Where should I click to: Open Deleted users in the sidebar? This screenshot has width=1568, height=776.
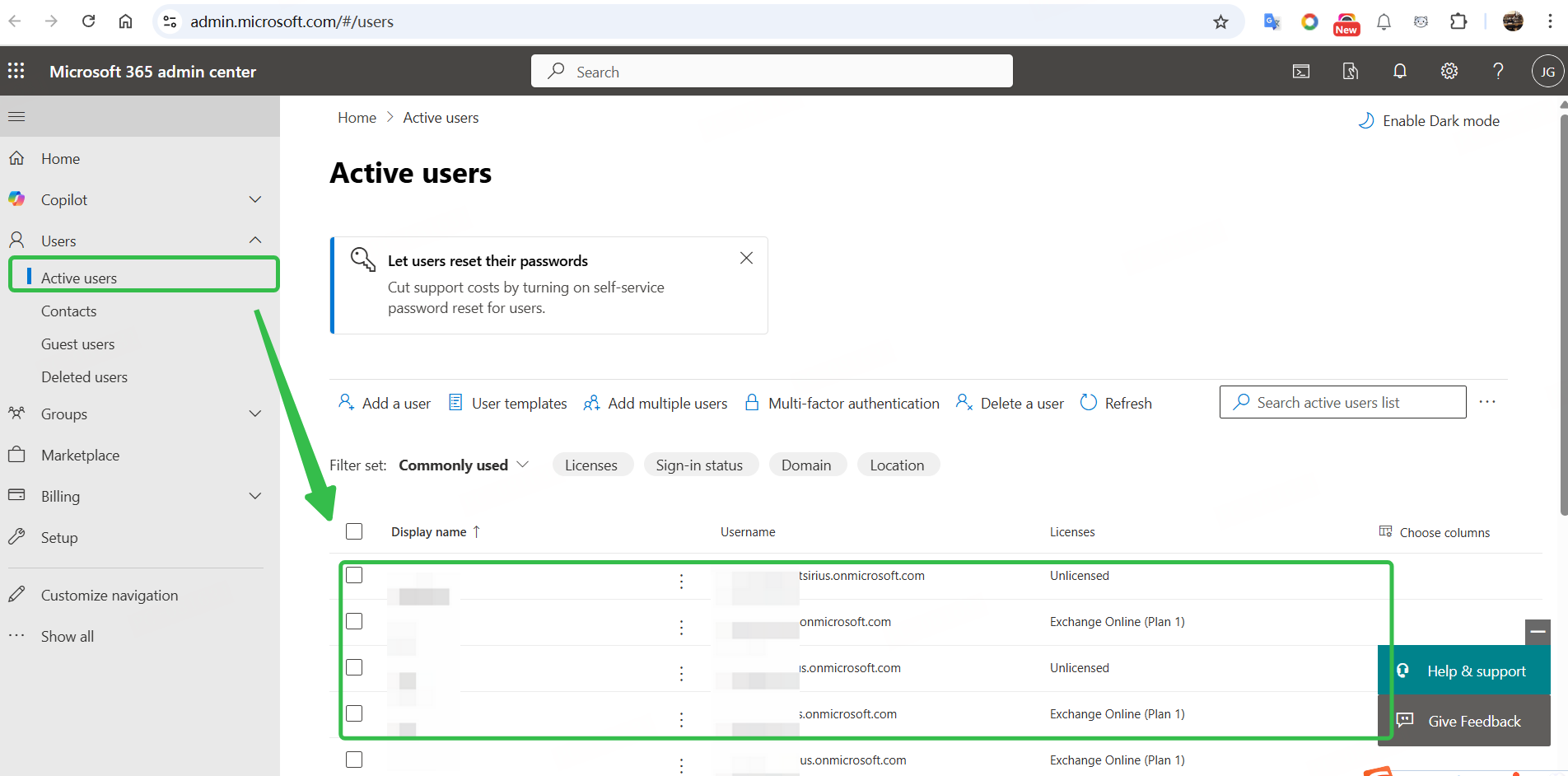[84, 377]
